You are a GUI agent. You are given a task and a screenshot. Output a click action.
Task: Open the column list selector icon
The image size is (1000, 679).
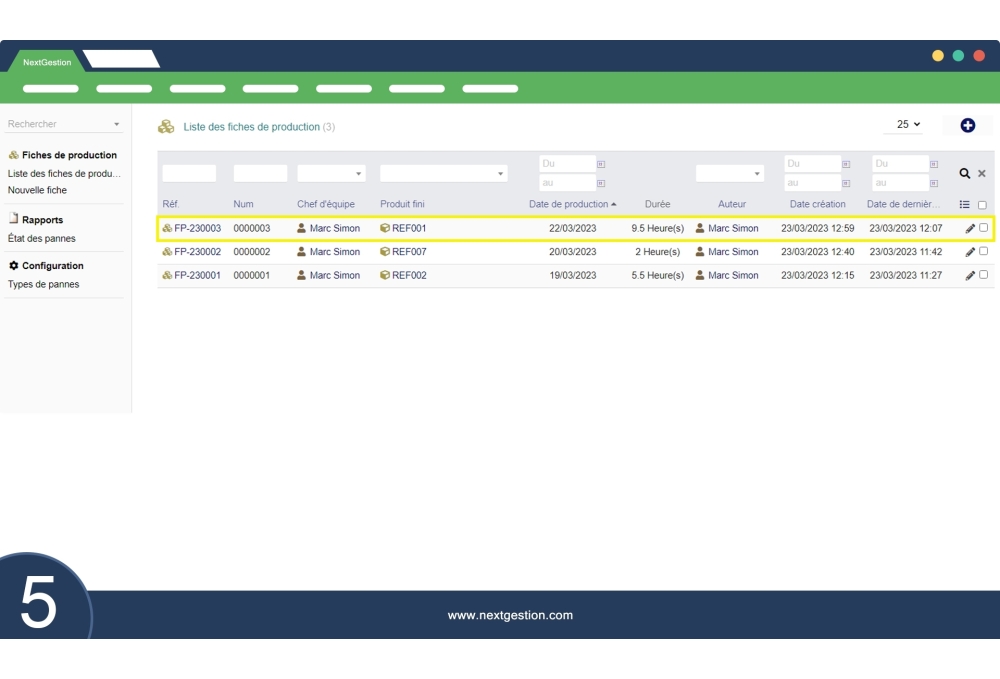pos(965,204)
